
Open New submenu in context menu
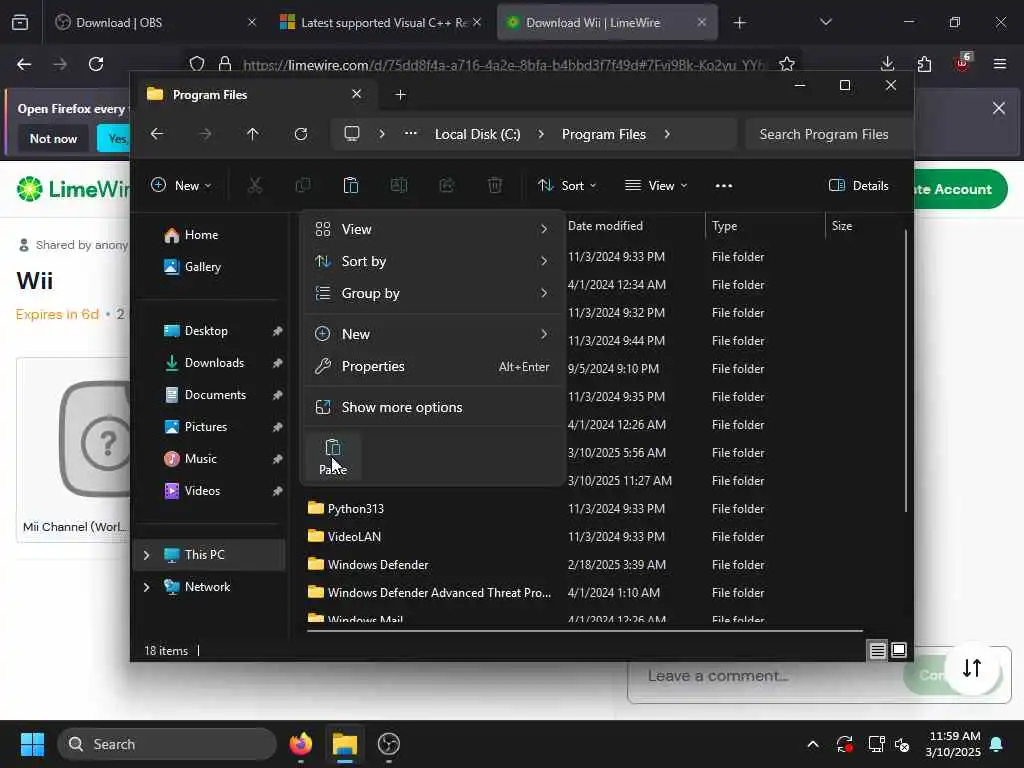point(432,334)
